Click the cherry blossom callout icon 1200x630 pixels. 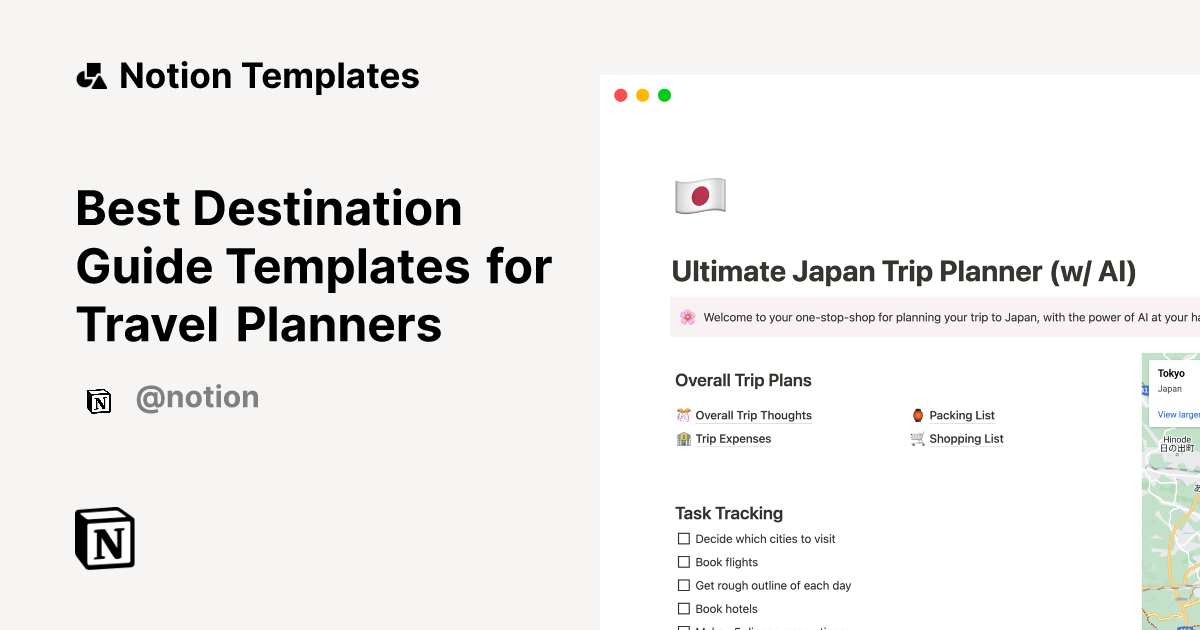[x=688, y=316]
